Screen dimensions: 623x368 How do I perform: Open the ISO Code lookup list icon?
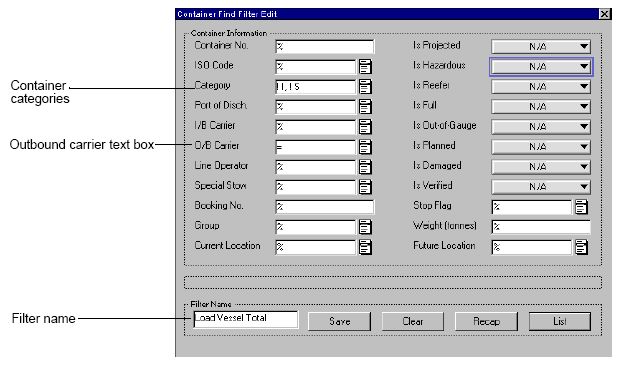365,66
